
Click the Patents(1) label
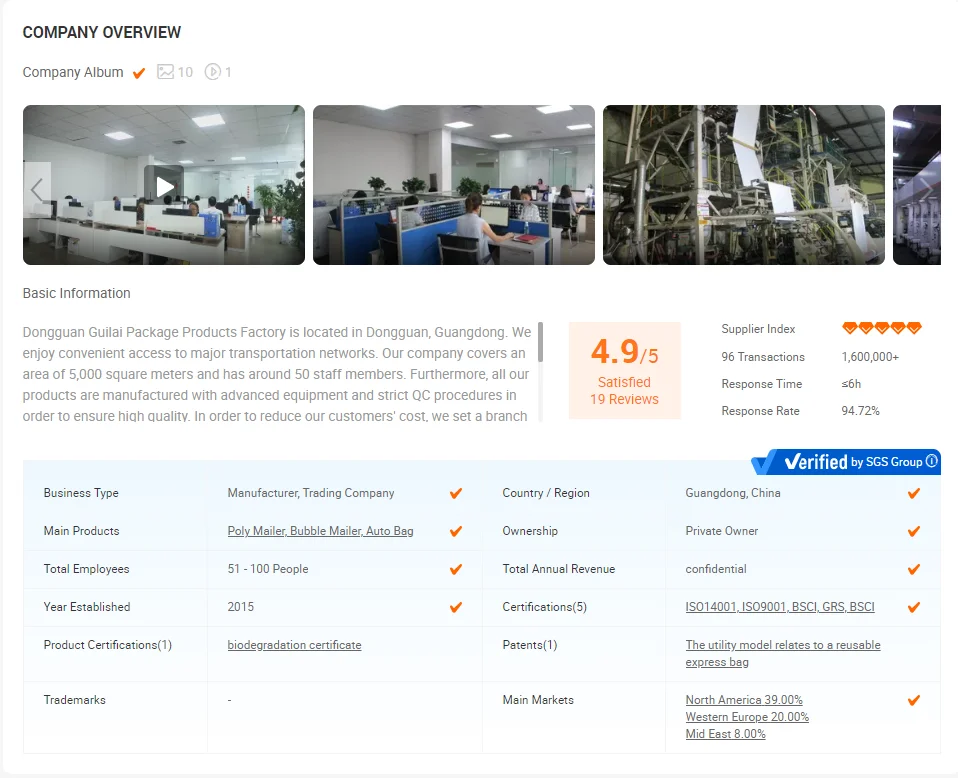[530, 645]
